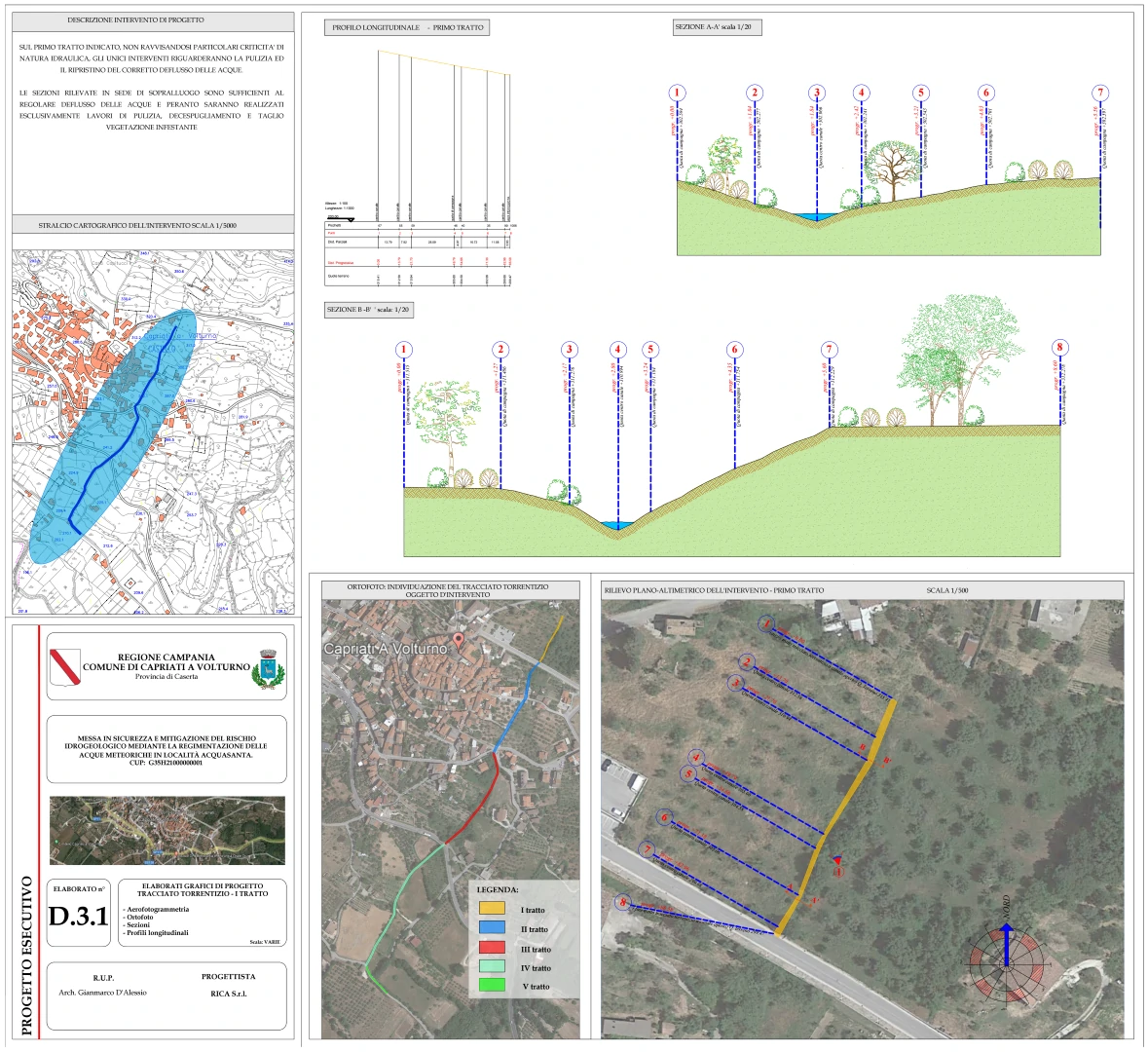The image size is (1148, 1052).
Task: Select the Sezione A-A' scala 1/20 label
Action: [717, 28]
